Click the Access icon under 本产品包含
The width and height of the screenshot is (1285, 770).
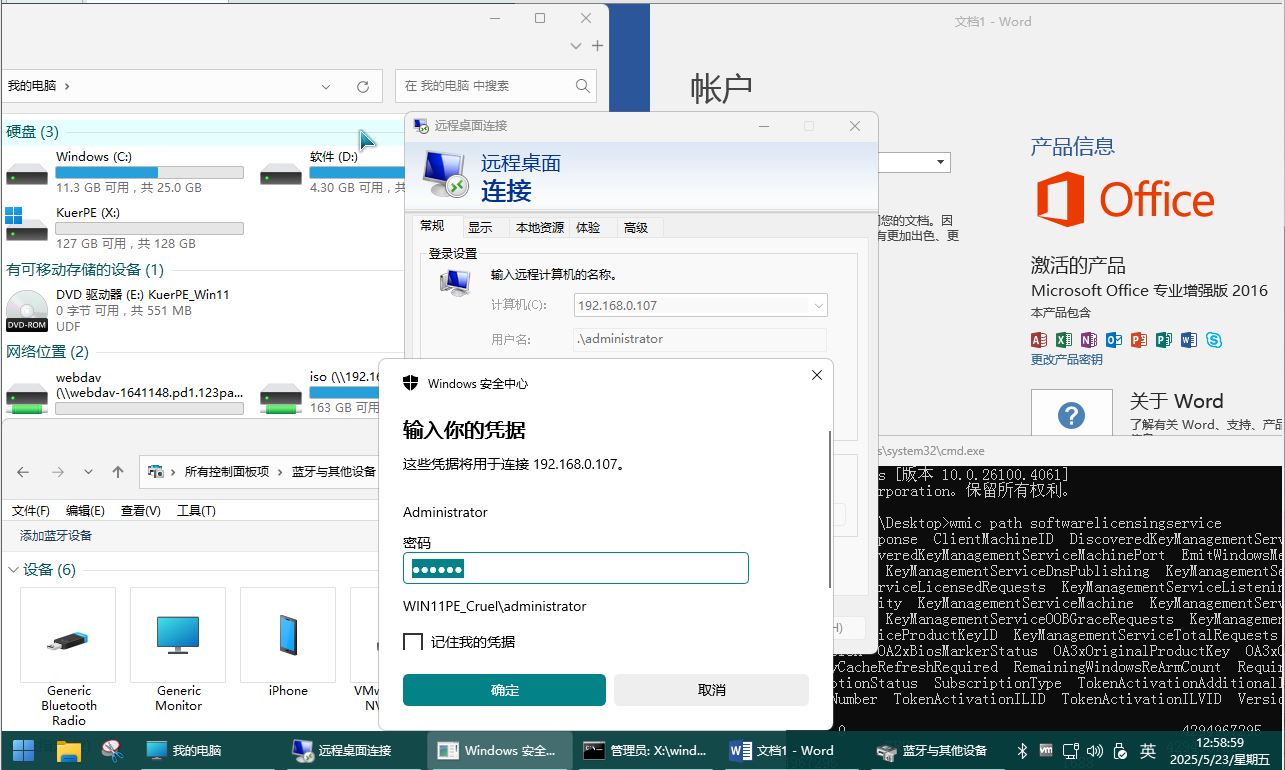click(x=1039, y=340)
